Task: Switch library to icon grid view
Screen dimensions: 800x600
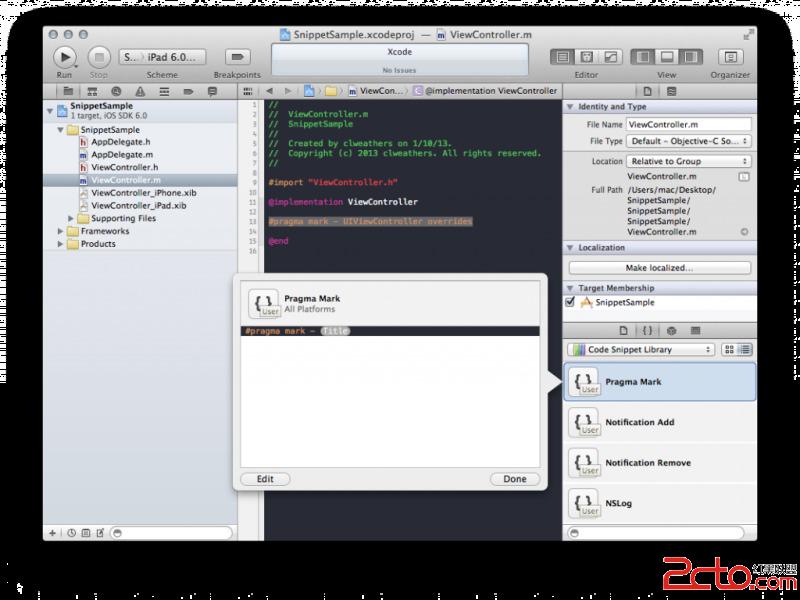Action: click(729, 350)
